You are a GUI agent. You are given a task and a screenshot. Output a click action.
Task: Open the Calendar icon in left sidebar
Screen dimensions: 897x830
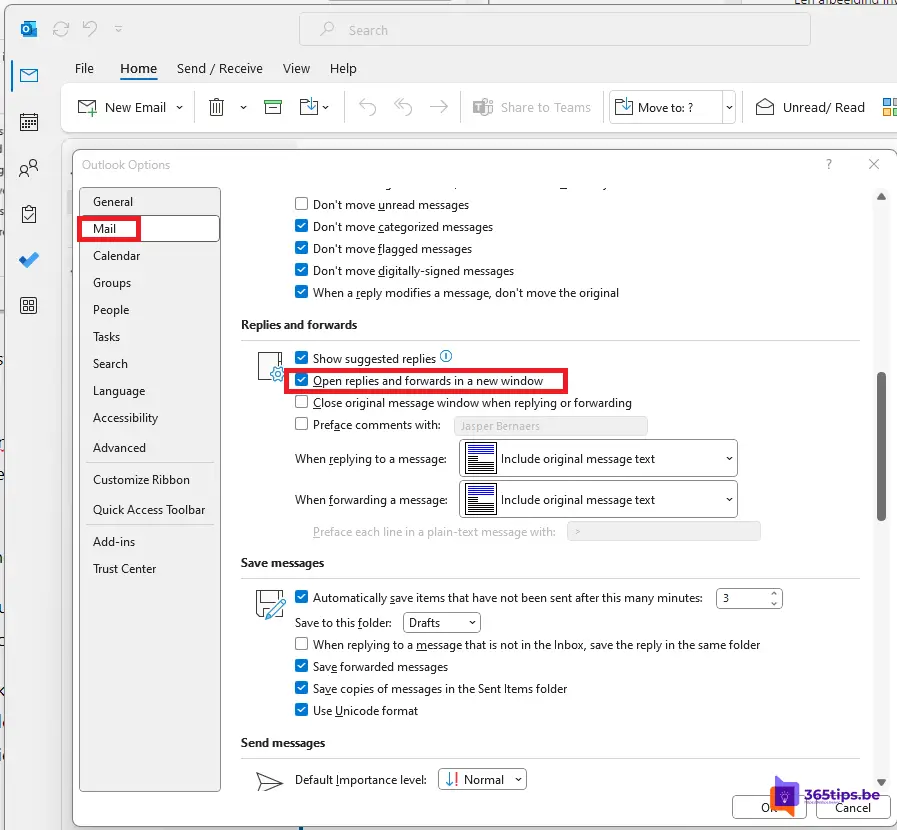tap(29, 122)
